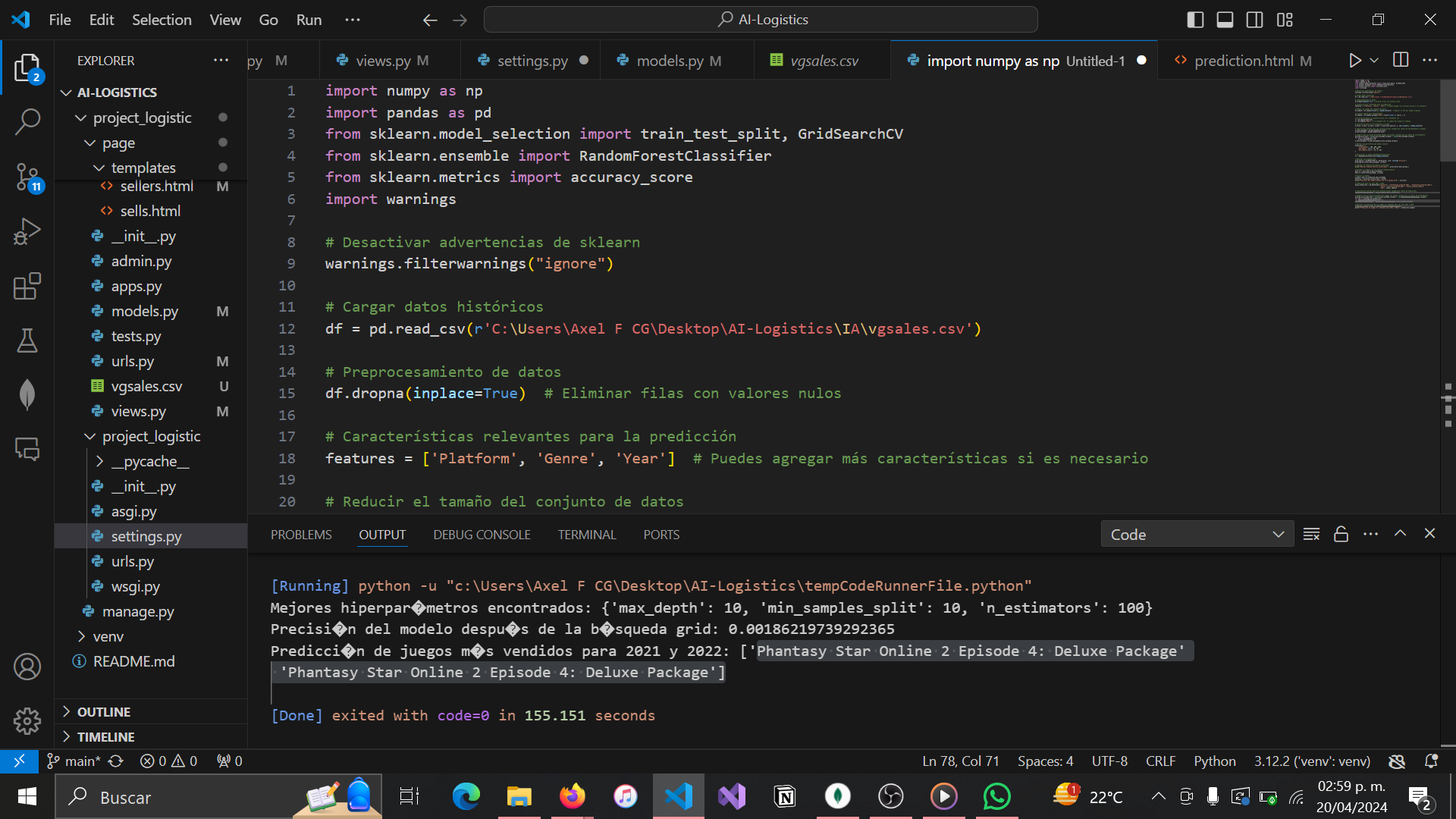The height and width of the screenshot is (819, 1456).
Task: Open the Extensions view
Action: point(27,287)
